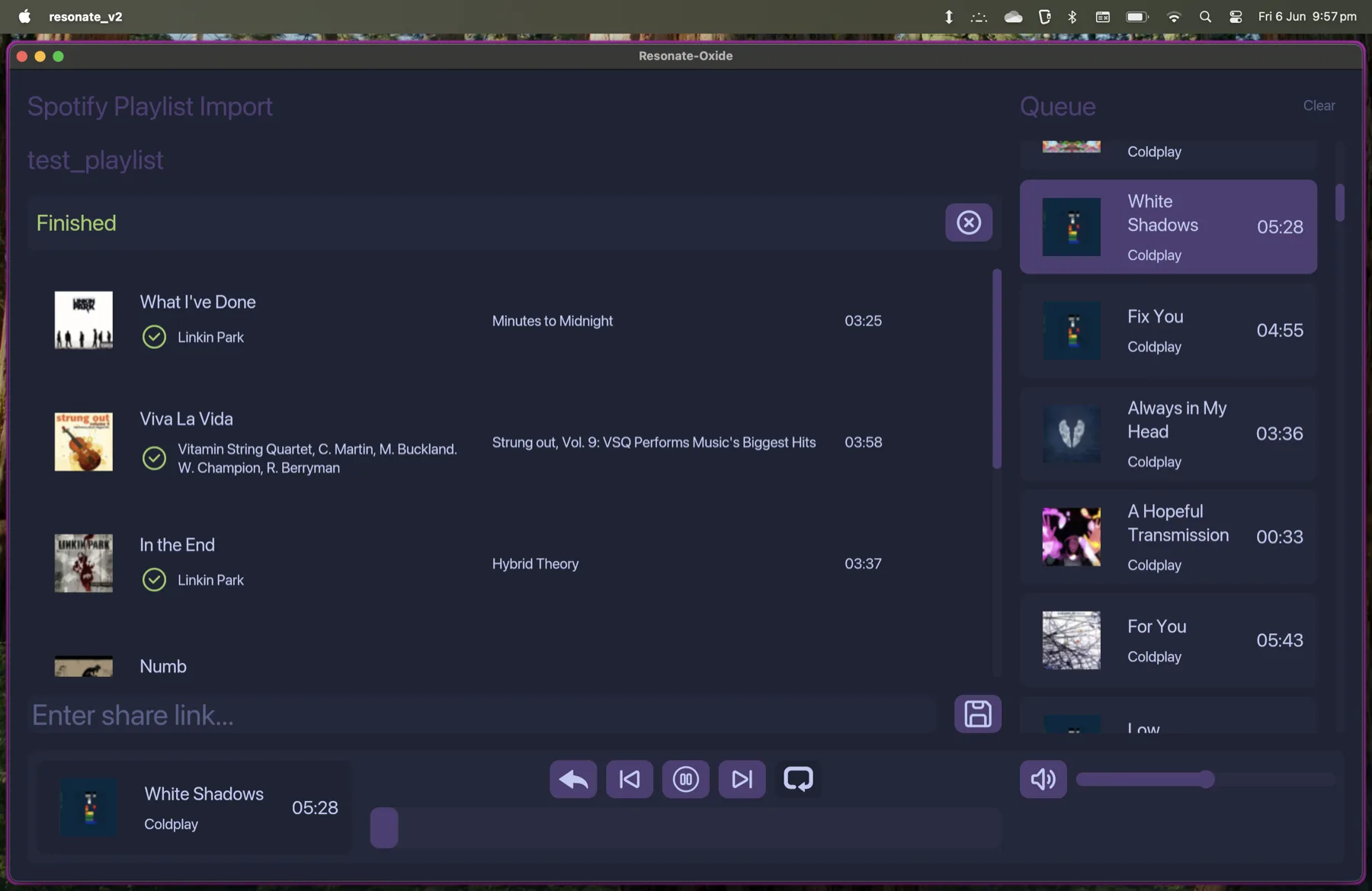Click Always in My Head album art

[1072, 434]
